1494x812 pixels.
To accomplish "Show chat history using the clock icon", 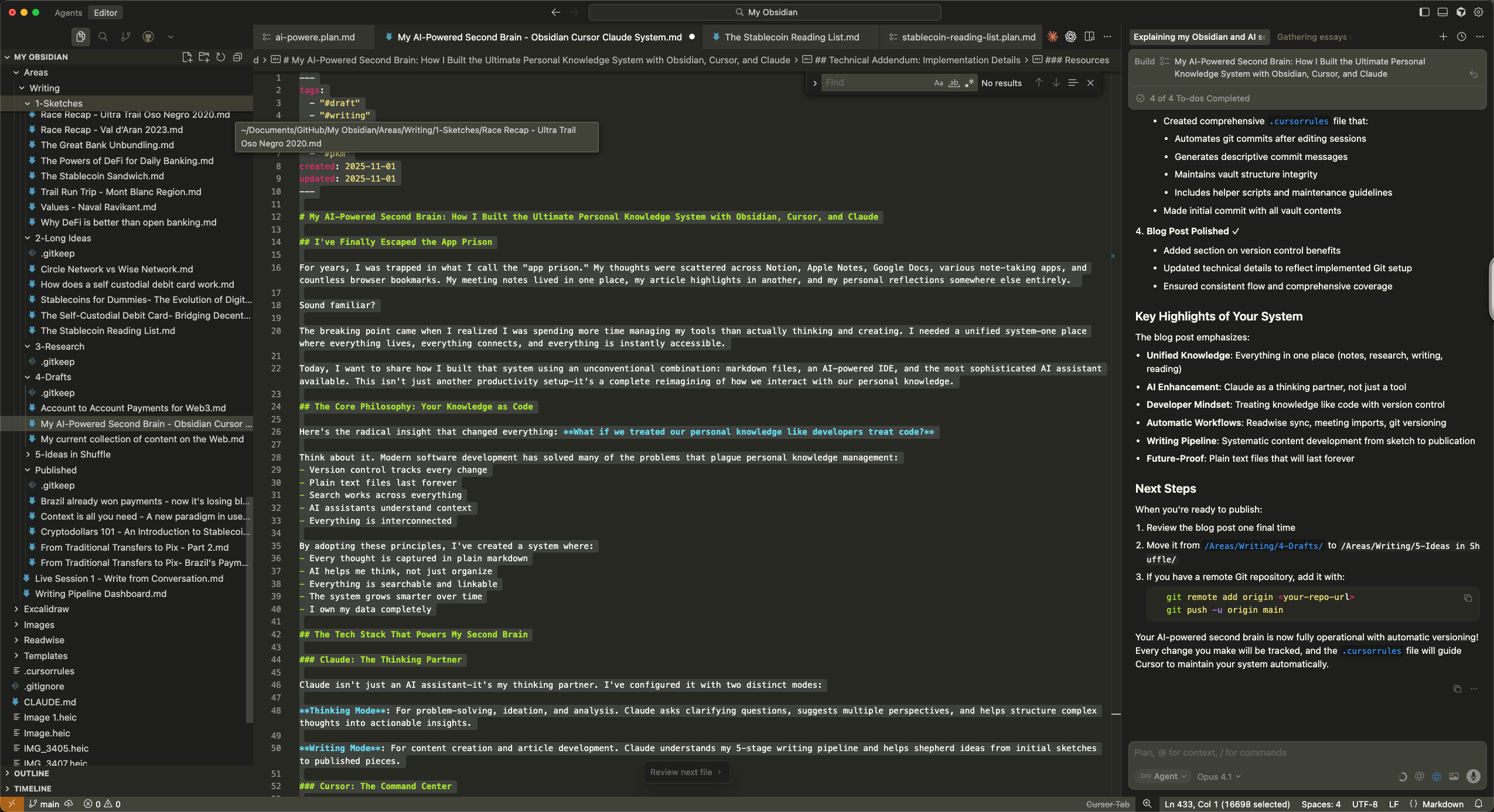I will pos(1461,37).
